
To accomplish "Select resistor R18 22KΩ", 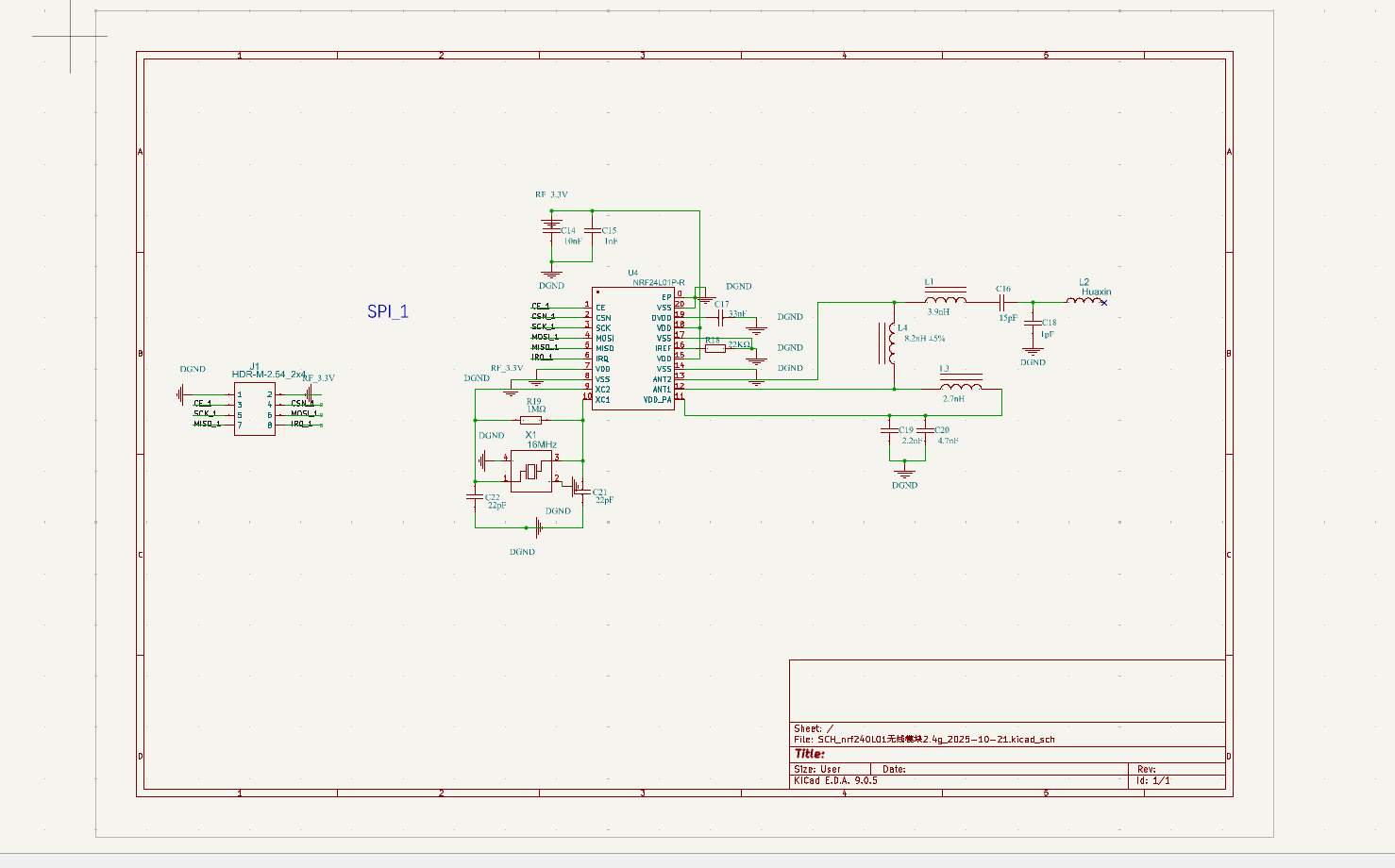I will pos(715,348).
